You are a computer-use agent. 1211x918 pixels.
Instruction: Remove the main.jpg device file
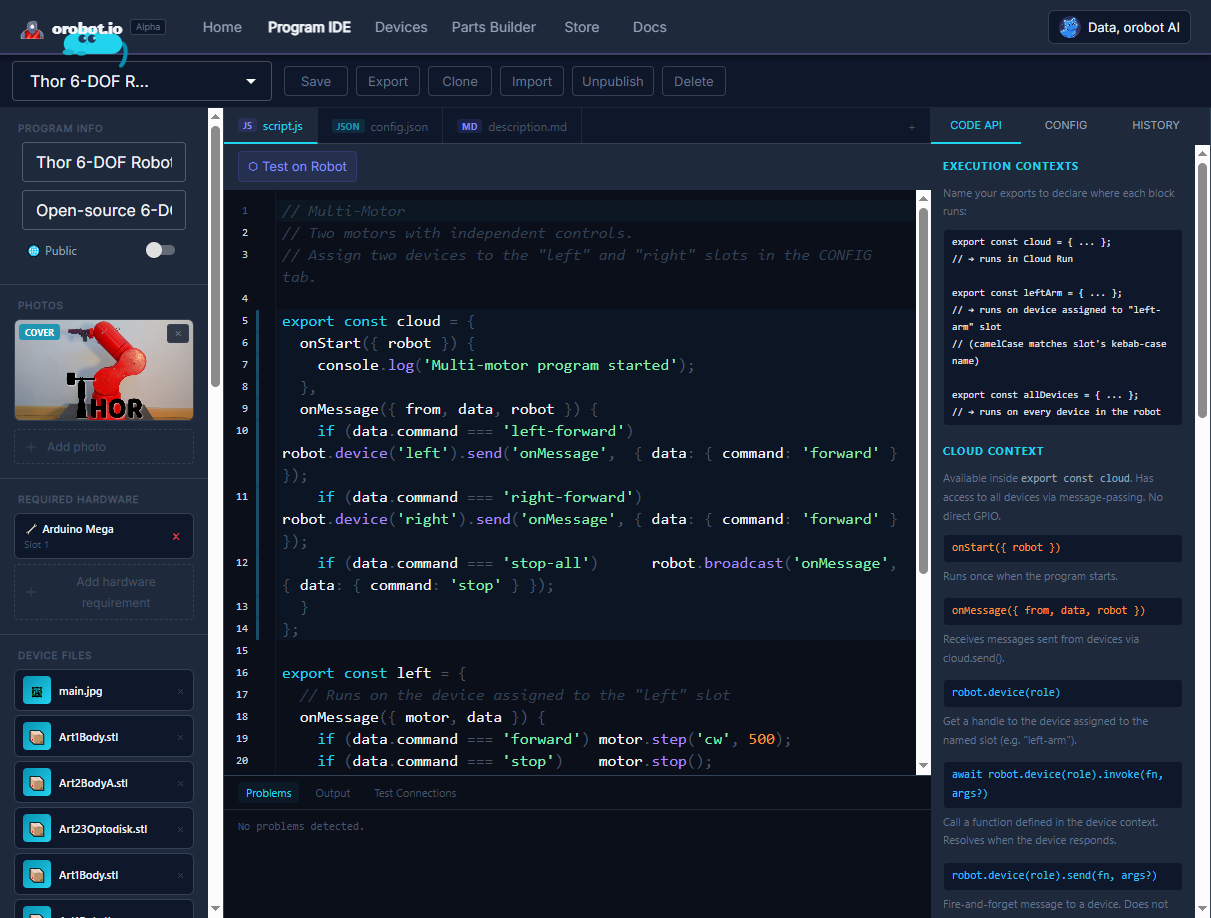[x=180, y=691]
